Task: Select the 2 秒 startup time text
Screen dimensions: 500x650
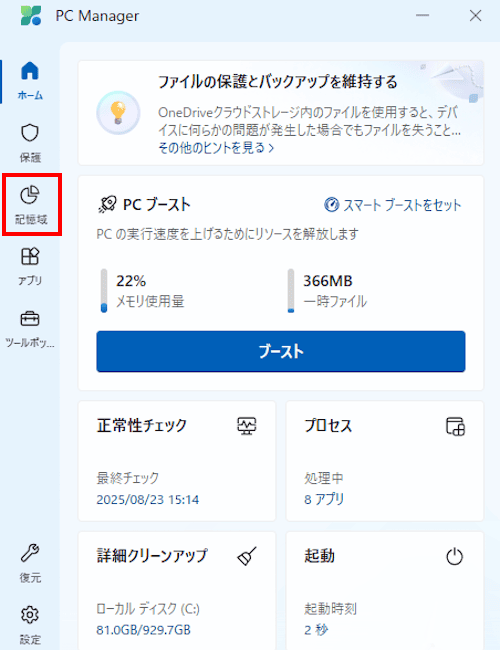Action: pos(316,630)
